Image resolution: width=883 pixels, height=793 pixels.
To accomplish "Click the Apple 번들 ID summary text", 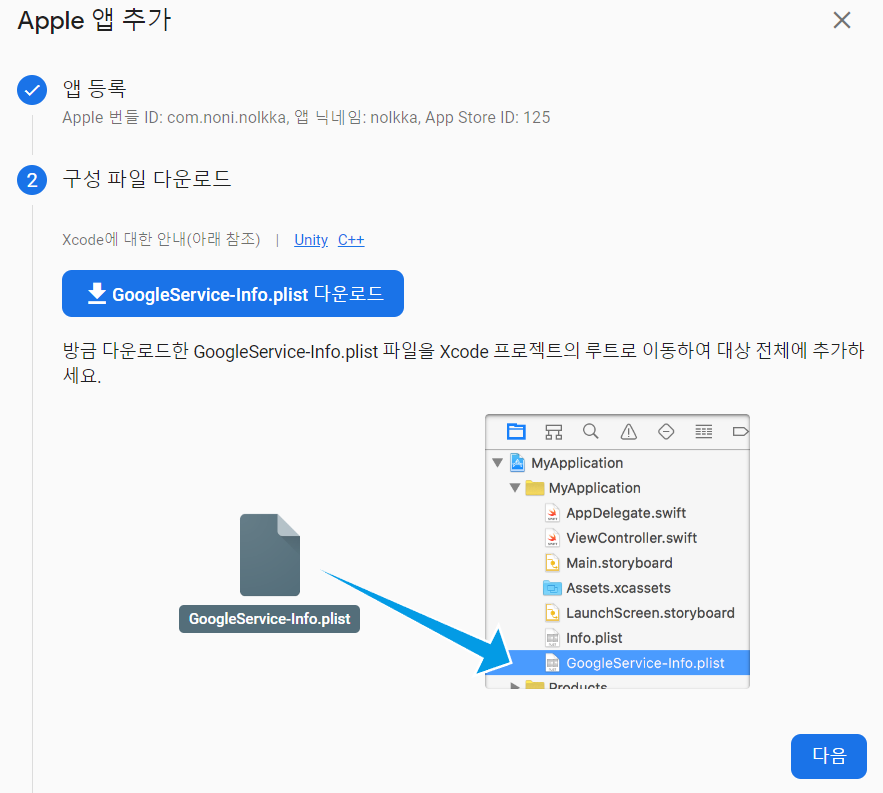I will (306, 117).
